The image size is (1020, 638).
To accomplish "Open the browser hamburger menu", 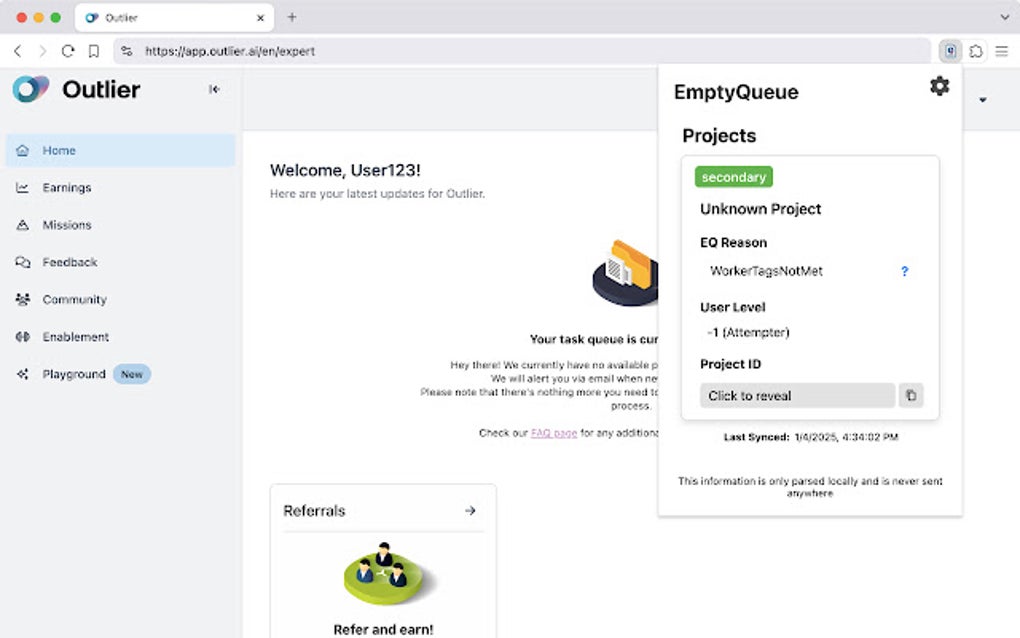I will pyautogui.click(x=1002, y=51).
